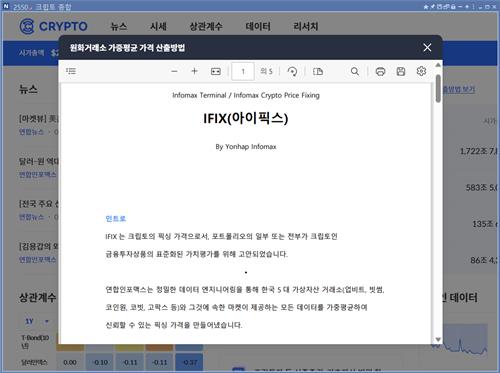The width and height of the screenshot is (500, 373).
Task: Open the 상관계수 menu item
Action: 206,26
